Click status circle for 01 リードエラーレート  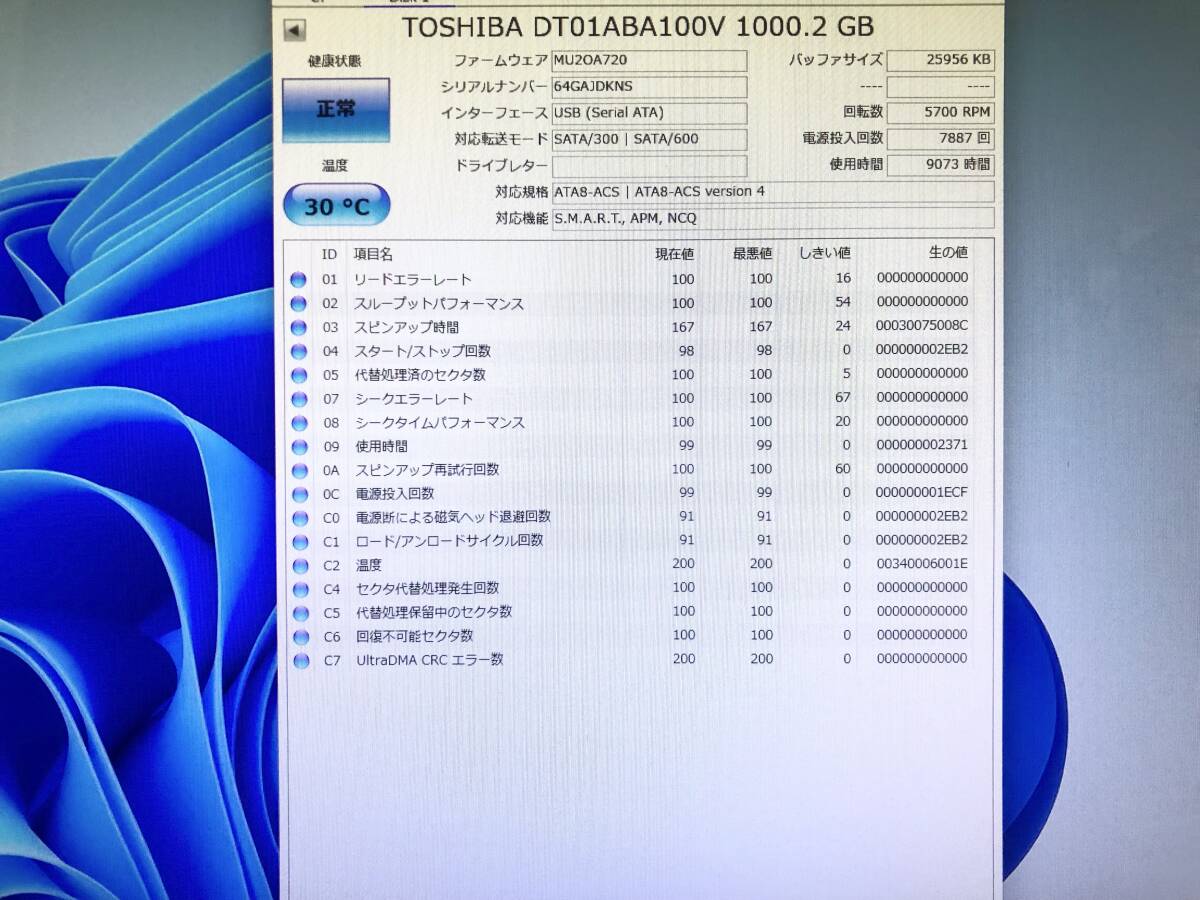(298, 279)
